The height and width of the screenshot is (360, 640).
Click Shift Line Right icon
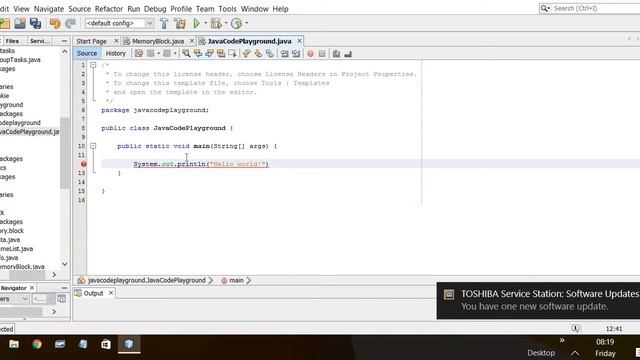[x=296, y=53]
